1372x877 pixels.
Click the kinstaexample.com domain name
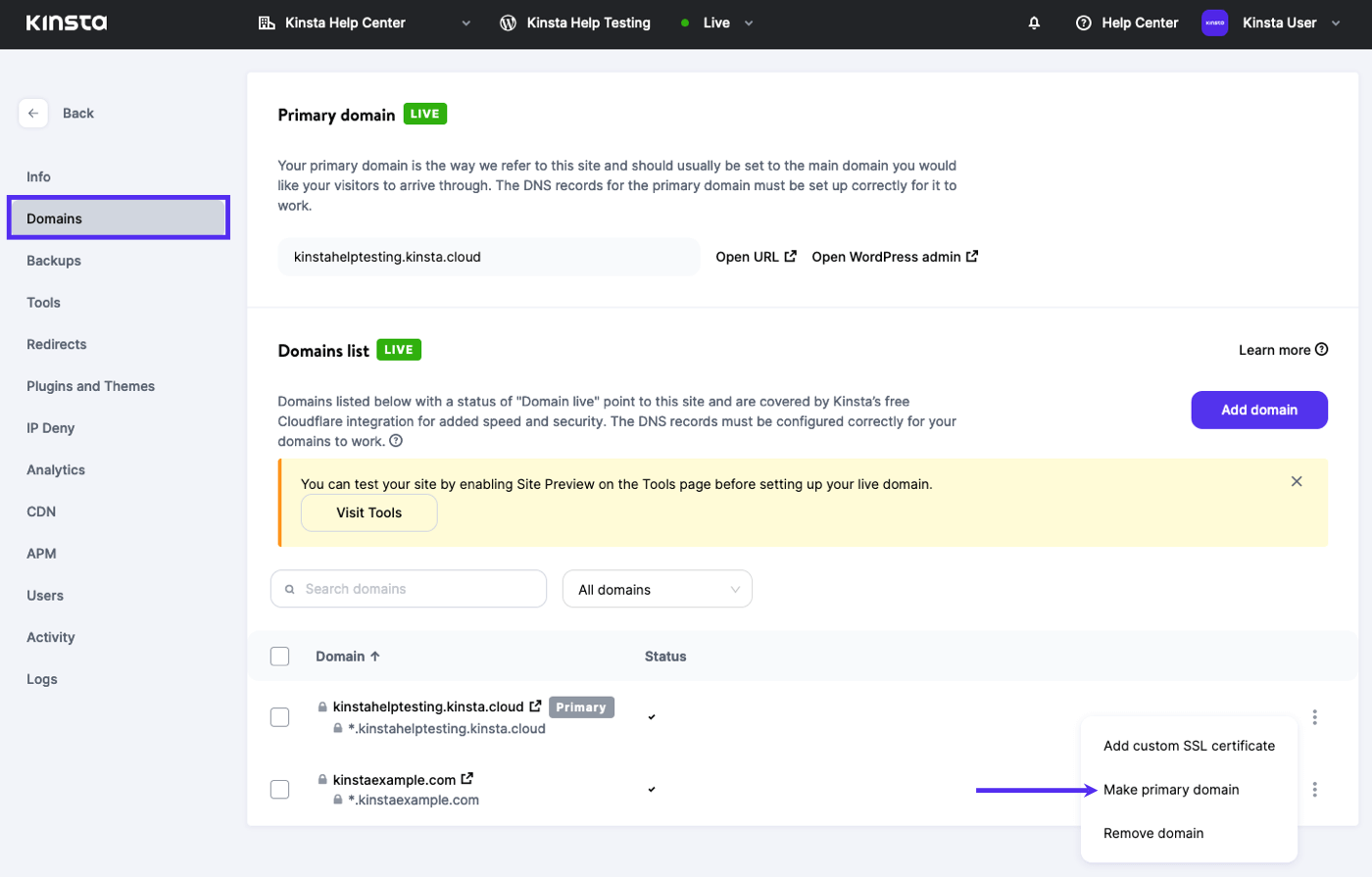tap(394, 780)
